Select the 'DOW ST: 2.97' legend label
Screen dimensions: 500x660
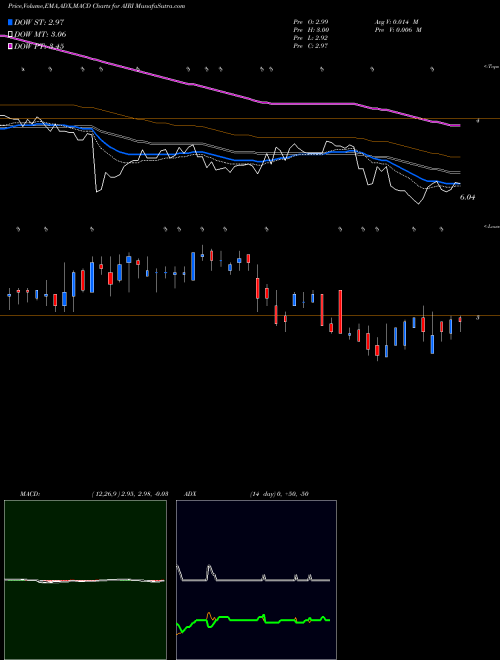39,22
